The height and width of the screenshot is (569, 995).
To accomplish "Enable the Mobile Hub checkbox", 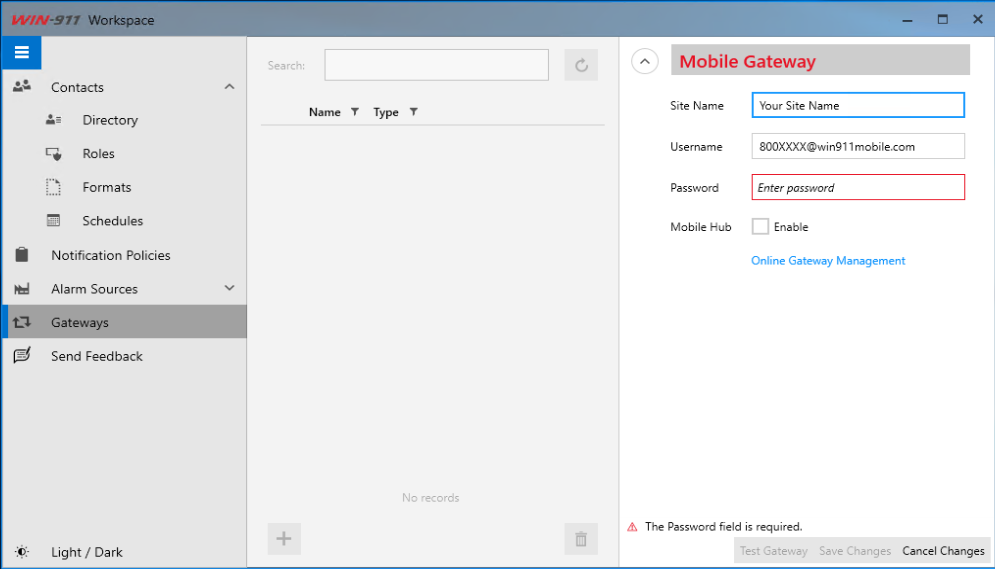I will click(x=760, y=226).
